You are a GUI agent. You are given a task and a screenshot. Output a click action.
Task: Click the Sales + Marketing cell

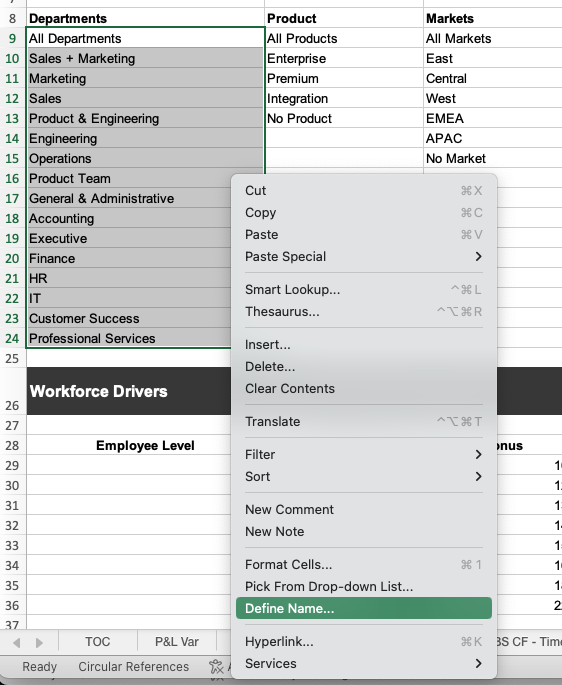click(x=146, y=59)
